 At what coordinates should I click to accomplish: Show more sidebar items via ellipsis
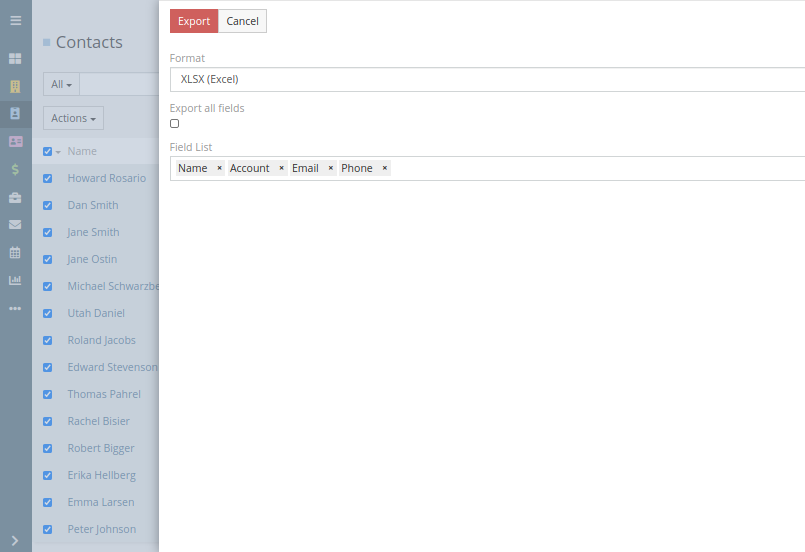coord(15,309)
